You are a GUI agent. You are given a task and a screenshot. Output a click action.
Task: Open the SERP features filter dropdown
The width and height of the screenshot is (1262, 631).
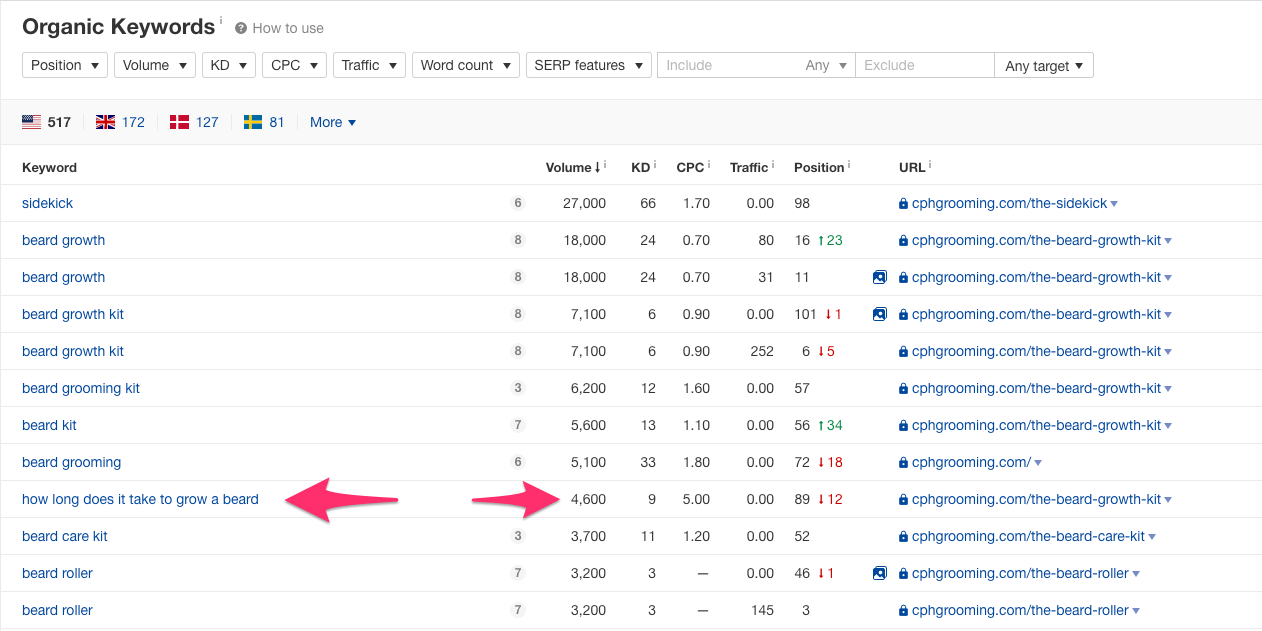click(x=589, y=65)
